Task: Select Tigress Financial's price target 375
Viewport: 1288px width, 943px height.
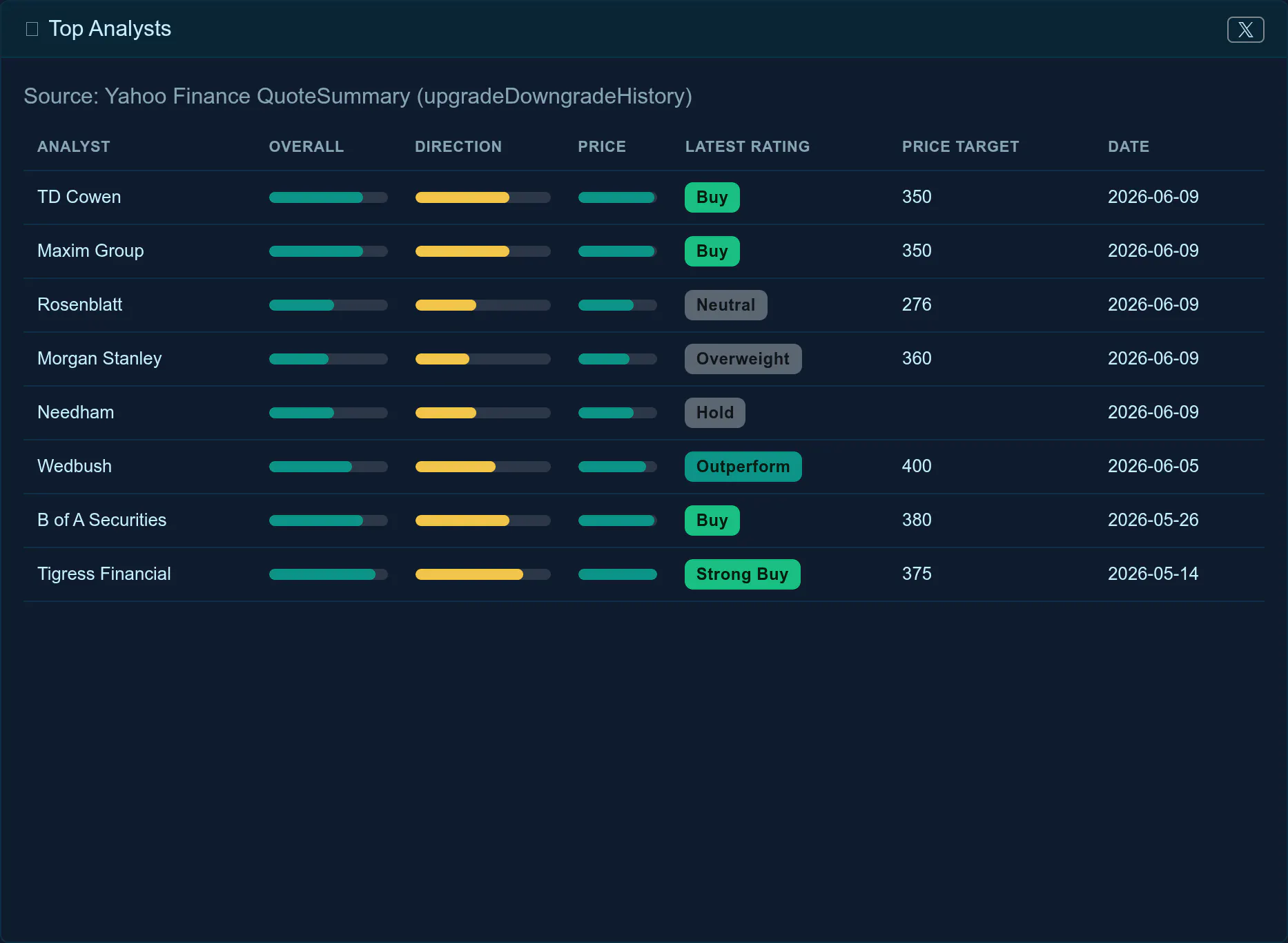Action: tap(917, 574)
